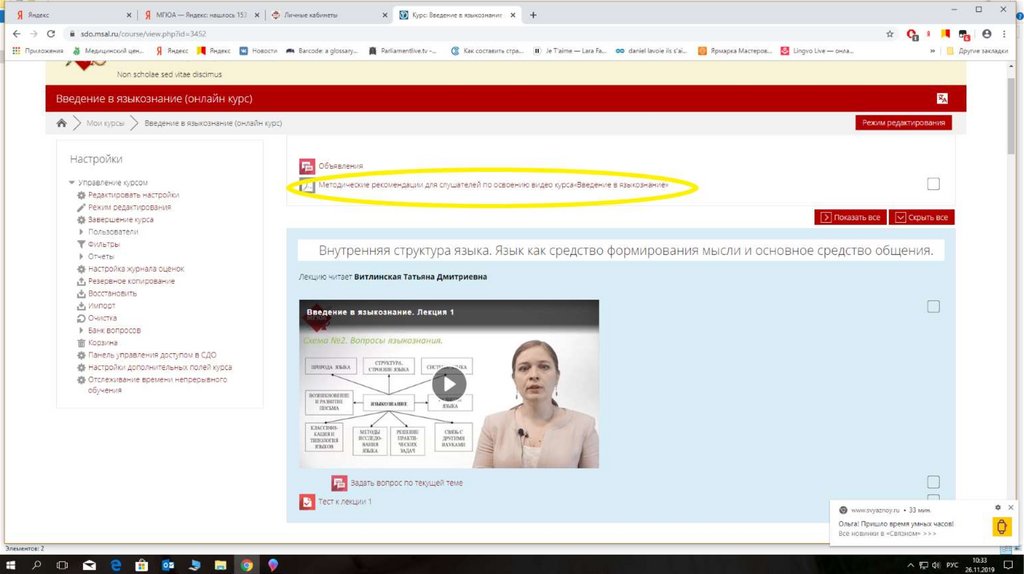Tick the completion checkbox beside lecture video
This screenshot has width=1024, height=574.
coord(933,307)
